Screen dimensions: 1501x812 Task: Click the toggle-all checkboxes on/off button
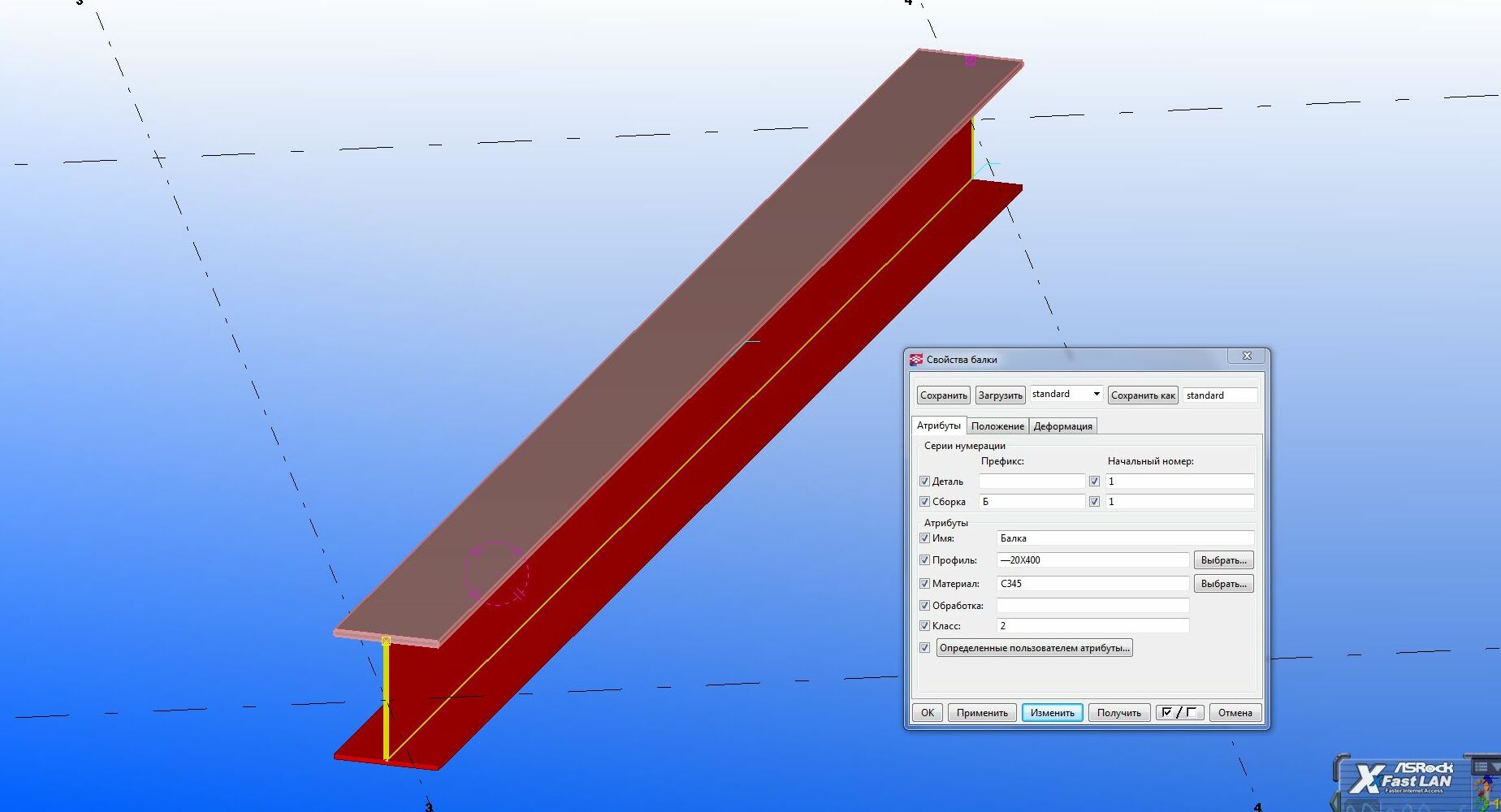(1180, 713)
